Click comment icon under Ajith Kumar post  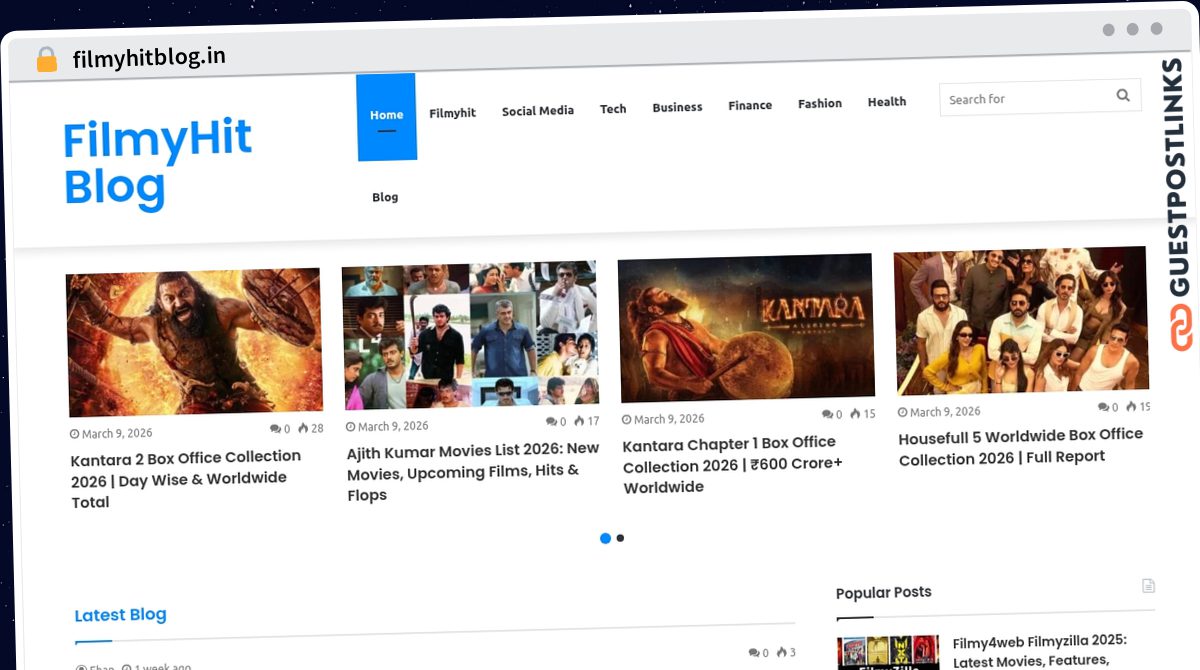[x=551, y=422]
